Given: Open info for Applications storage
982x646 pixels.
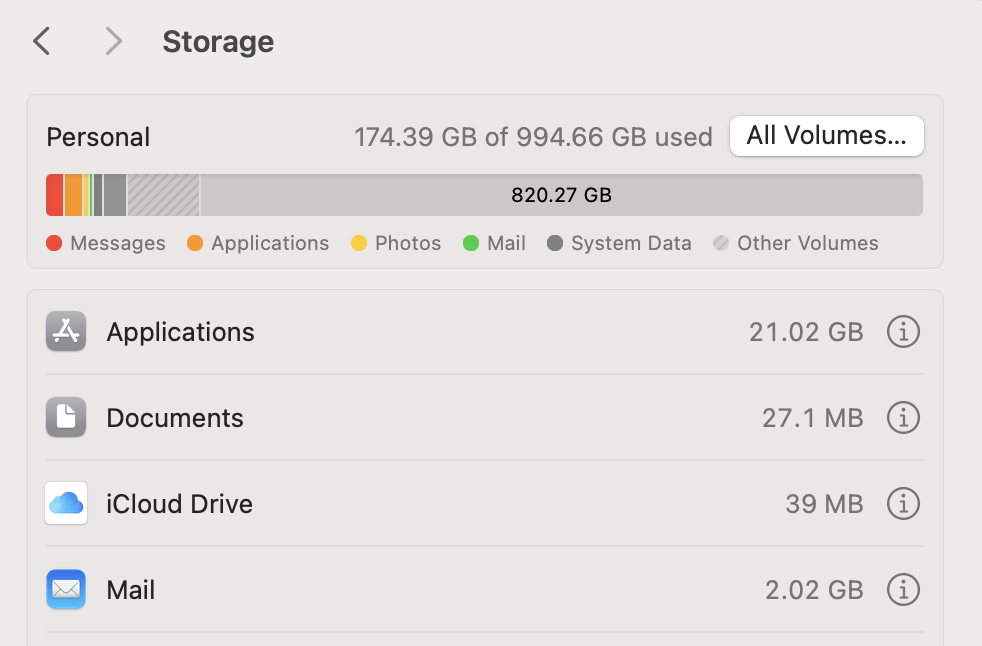Looking at the screenshot, I should 903,332.
